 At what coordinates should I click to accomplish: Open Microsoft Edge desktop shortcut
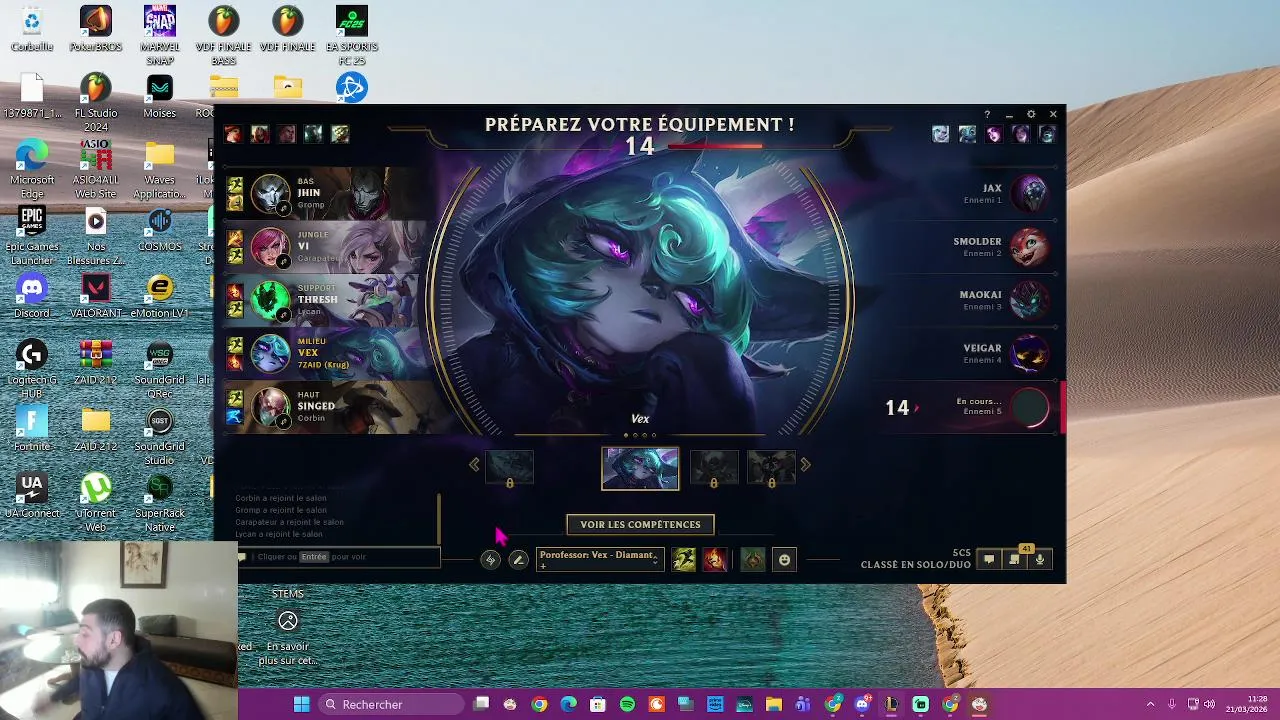click(x=32, y=169)
